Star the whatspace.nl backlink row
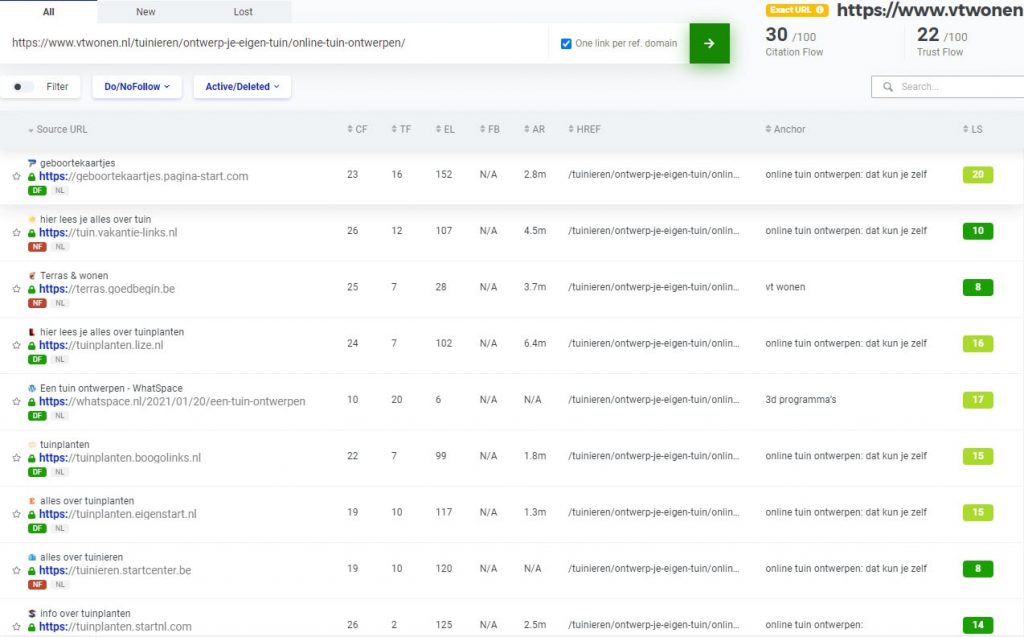Image resolution: width=1024 pixels, height=637 pixels. pyautogui.click(x=16, y=402)
